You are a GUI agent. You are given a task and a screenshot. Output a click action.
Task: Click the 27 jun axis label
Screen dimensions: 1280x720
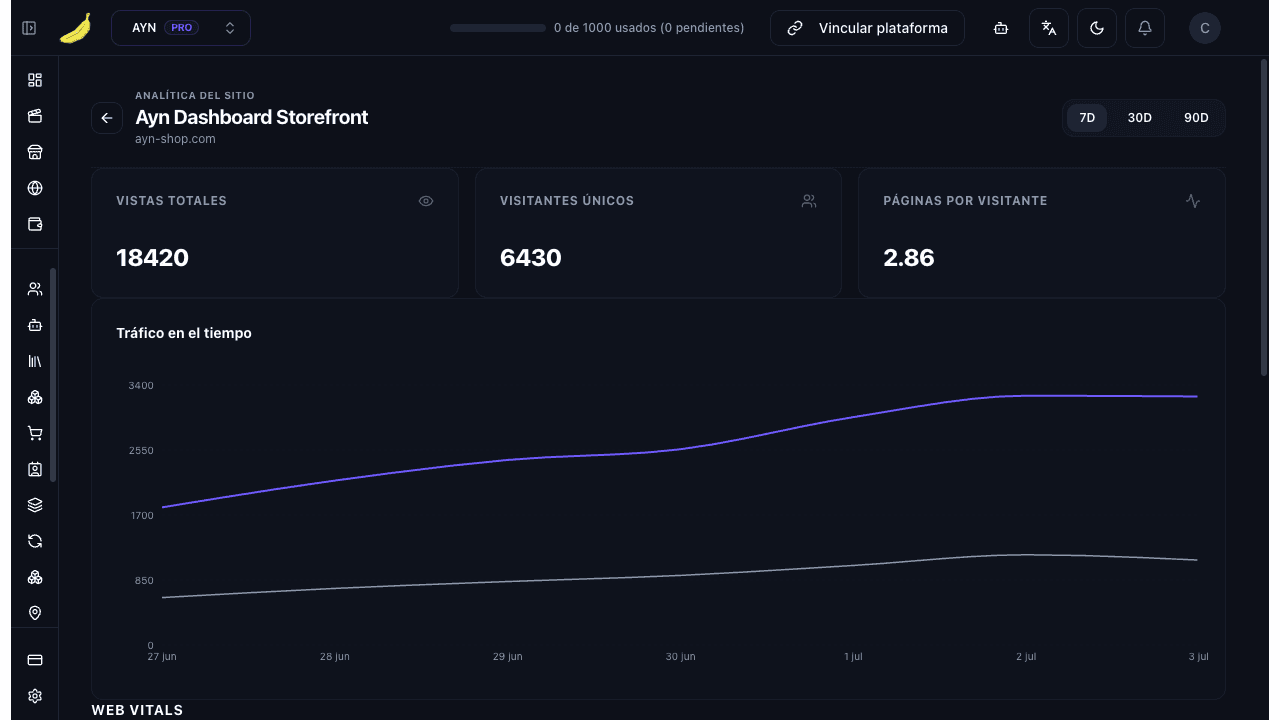tap(161, 657)
